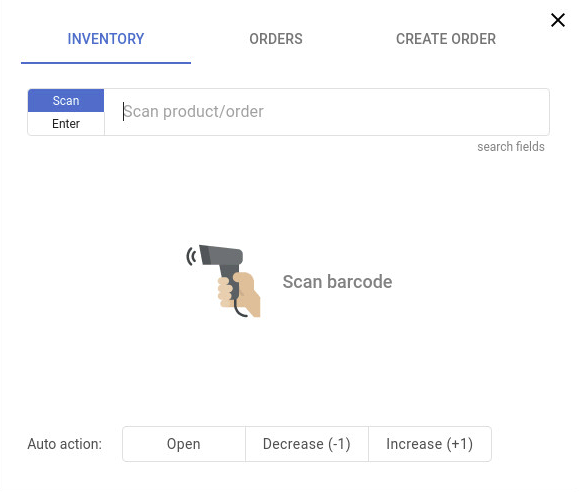Click the Scan barcode heading text
This screenshot has width=579, height=492.
(x=337, y=282)
